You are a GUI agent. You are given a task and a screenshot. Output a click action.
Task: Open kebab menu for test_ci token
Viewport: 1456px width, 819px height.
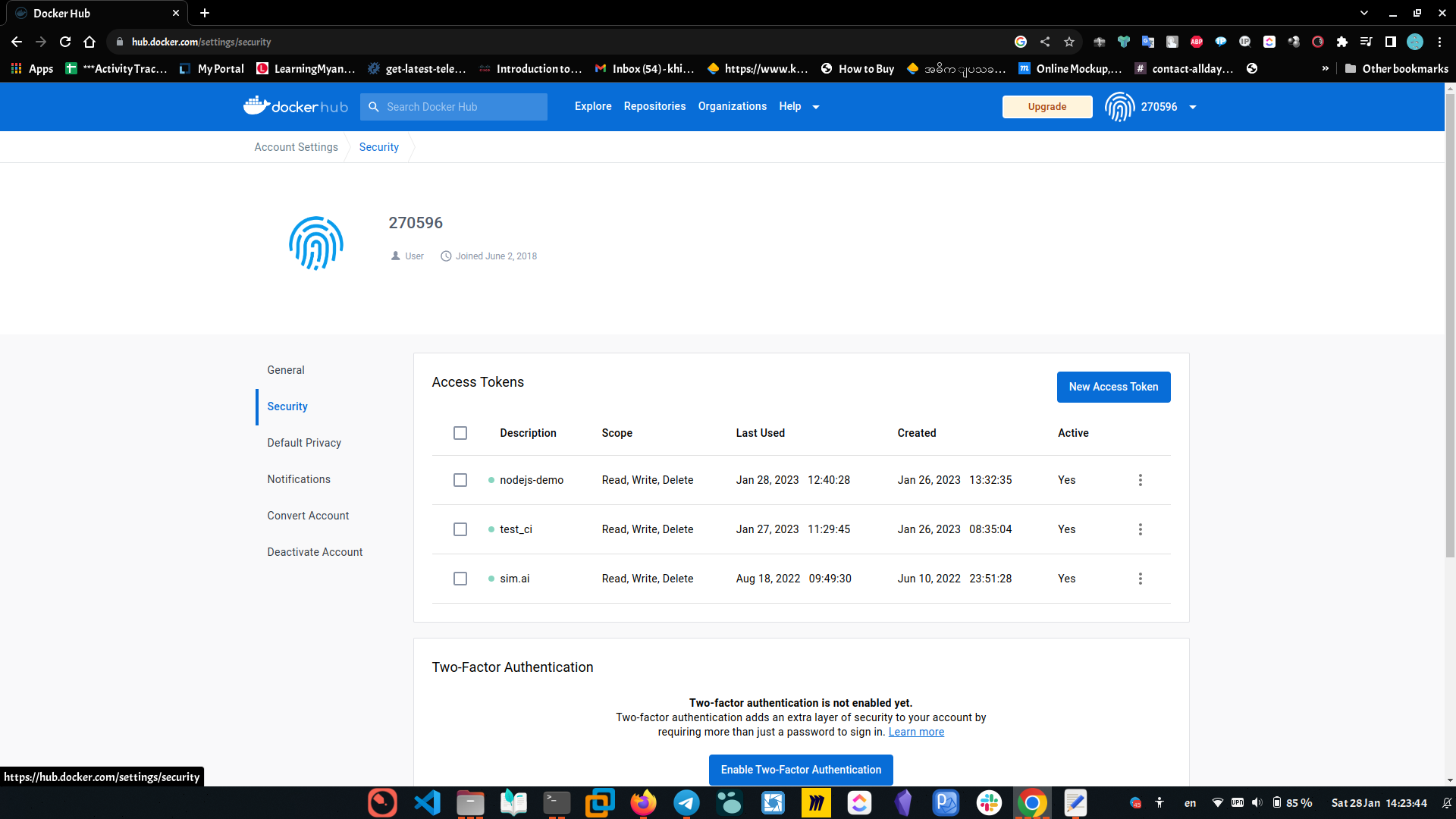pos(1140,529)
